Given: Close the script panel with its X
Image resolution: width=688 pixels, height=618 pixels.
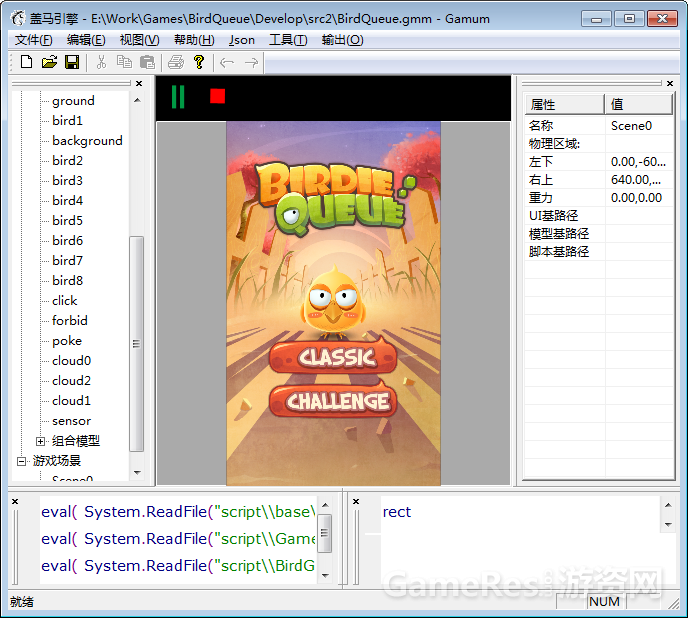Looking at the screenshot, I should [x=15, y=501].
